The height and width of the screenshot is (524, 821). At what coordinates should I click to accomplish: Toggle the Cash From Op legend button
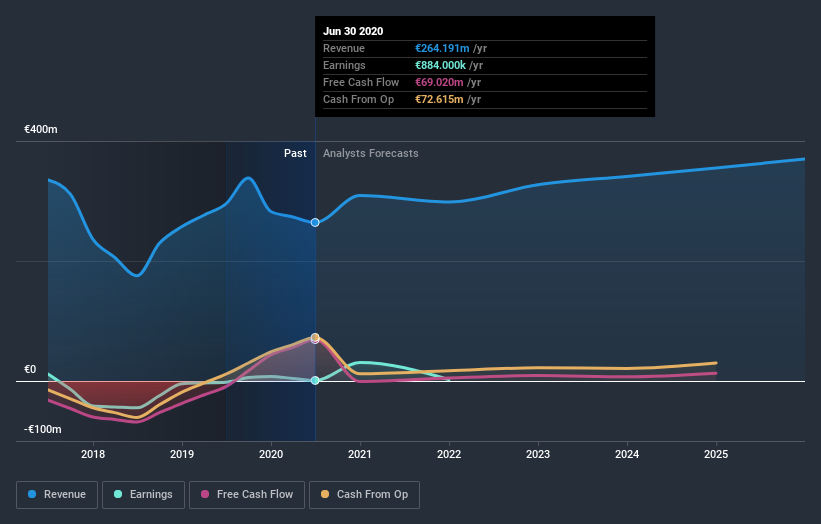coord(364,495)
